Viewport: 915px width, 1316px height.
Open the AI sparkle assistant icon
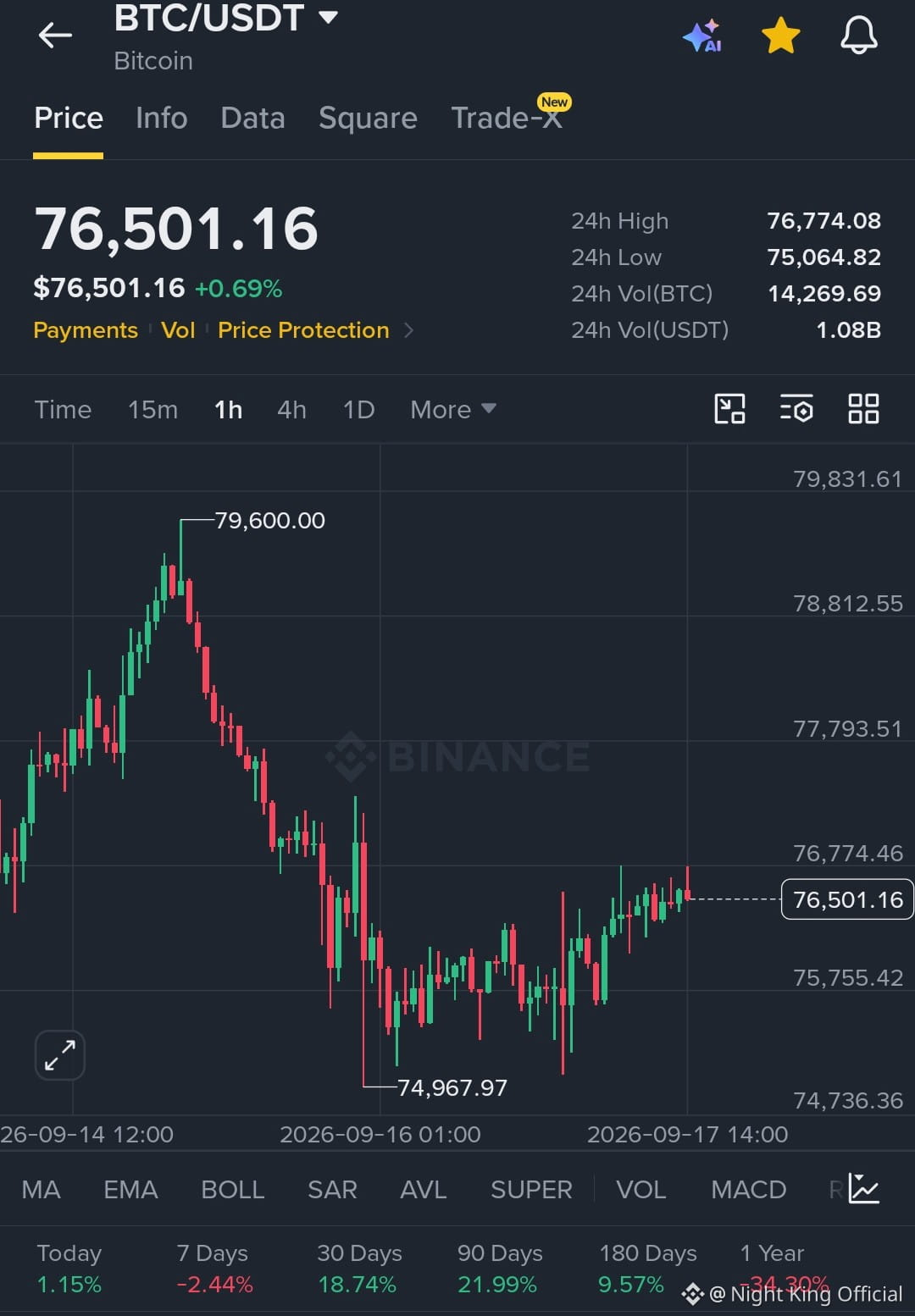coord(702,36)
